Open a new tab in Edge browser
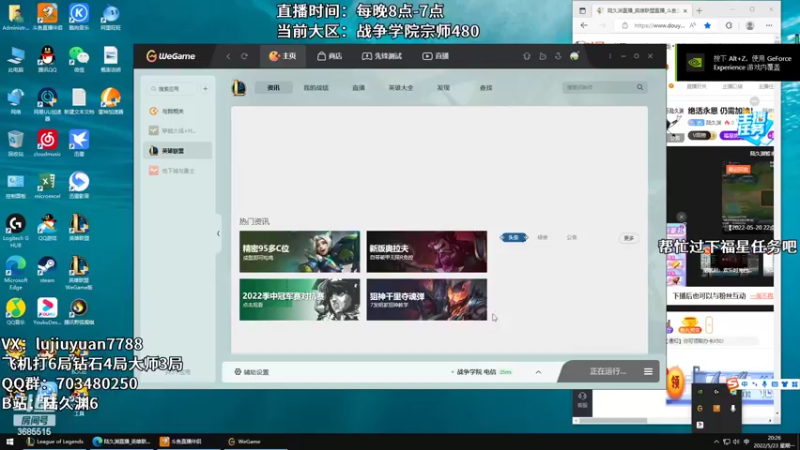This screenshot has width=800, height=450. [x=699, y=10]
